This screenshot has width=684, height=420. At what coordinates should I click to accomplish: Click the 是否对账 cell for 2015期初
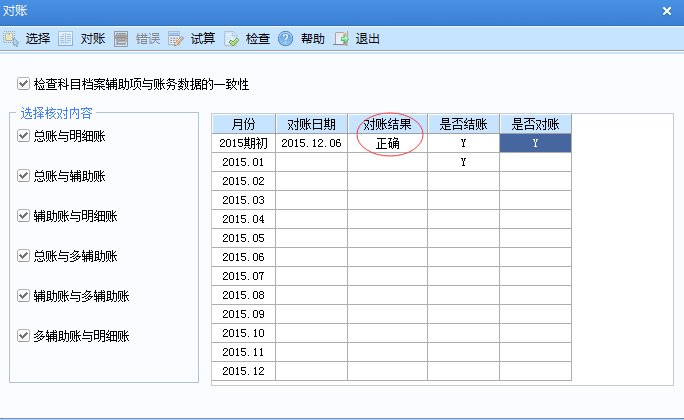(535, 143)
